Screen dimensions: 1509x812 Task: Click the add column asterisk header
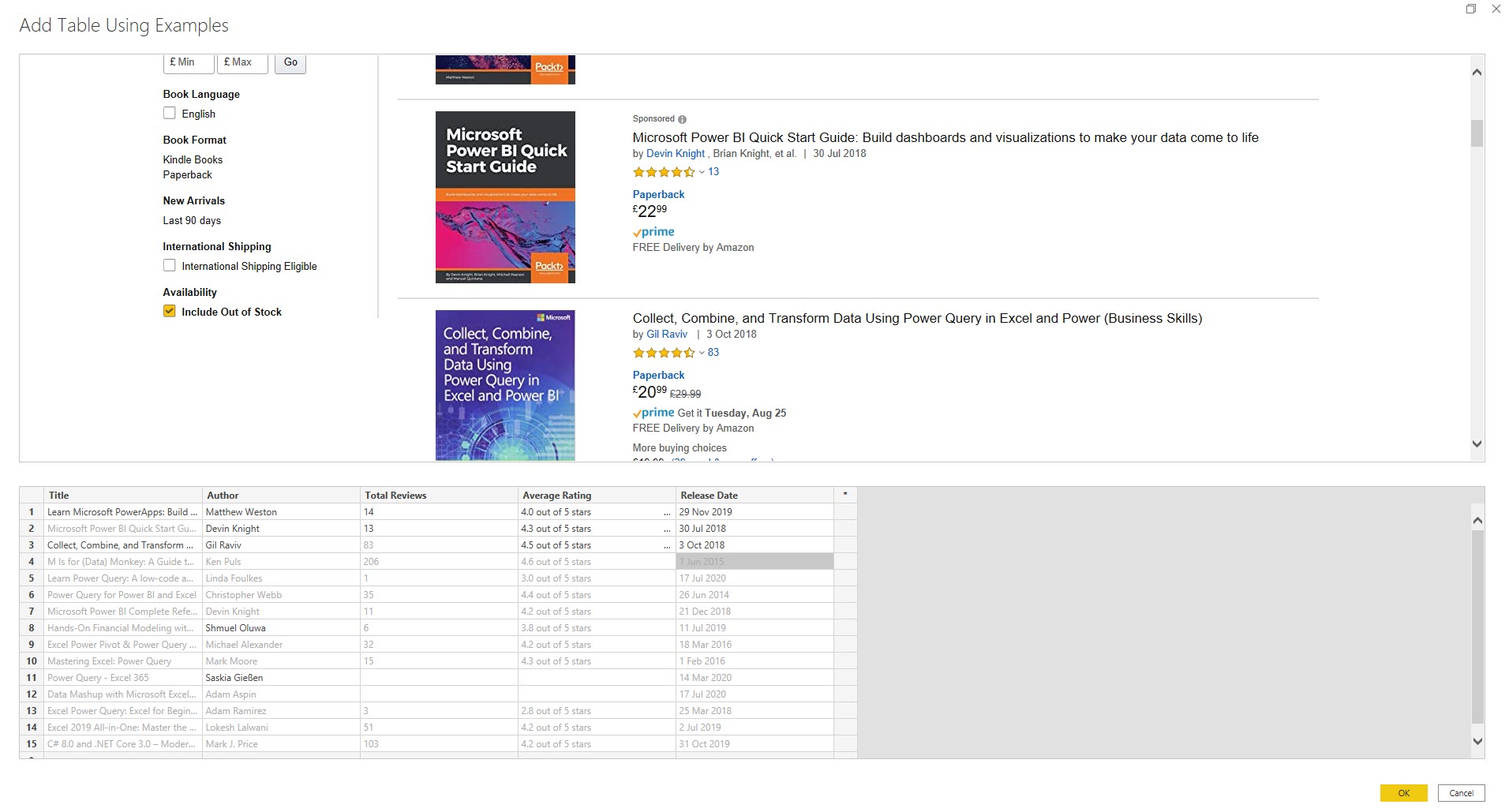(x=844, y=495)
